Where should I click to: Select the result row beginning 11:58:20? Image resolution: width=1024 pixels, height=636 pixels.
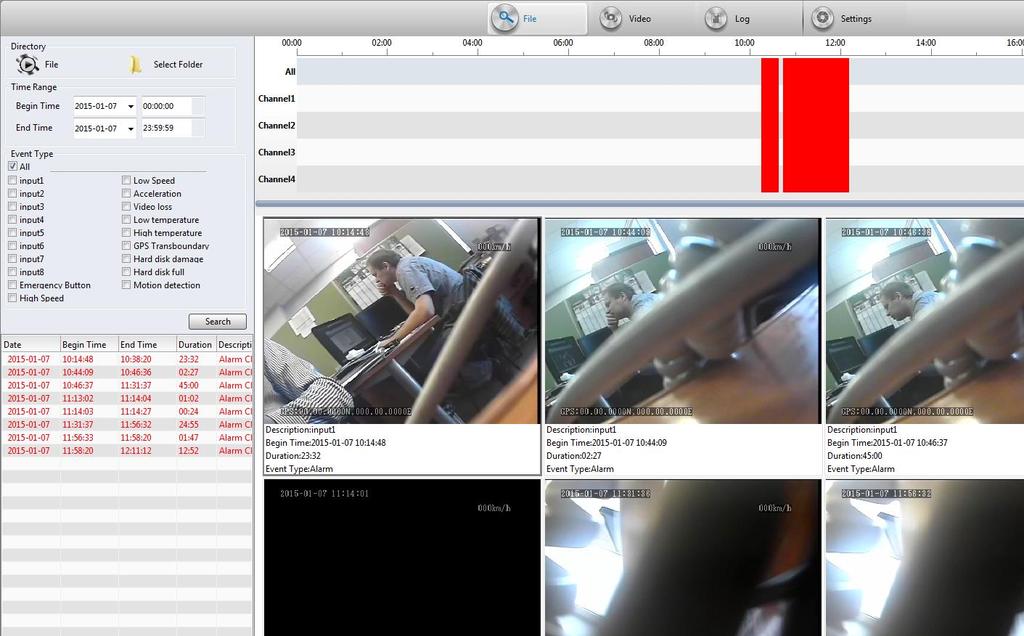[127, 451]
